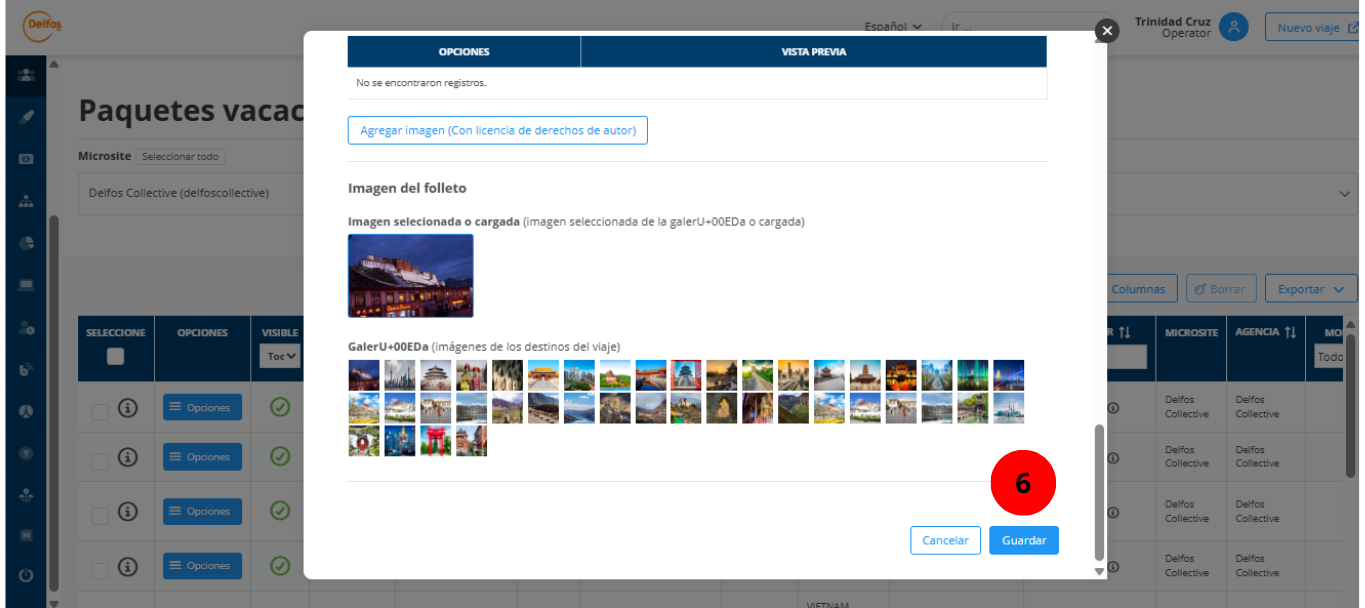1365x608 pixels.
Task: Open the Delfos logo home
Action: pyautogui.click(x=41, y=27)
